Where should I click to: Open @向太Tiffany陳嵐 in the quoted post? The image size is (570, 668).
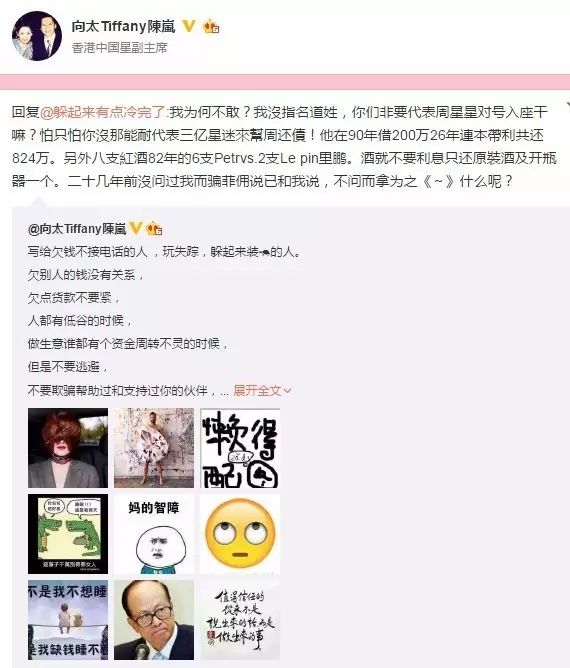pos(77,229)
